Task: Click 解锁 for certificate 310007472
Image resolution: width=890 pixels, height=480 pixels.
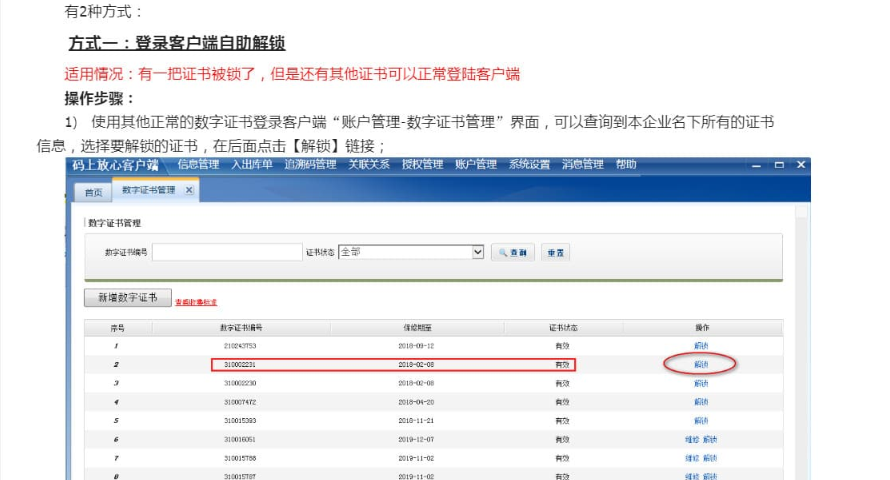Action: tap(702, 402)
